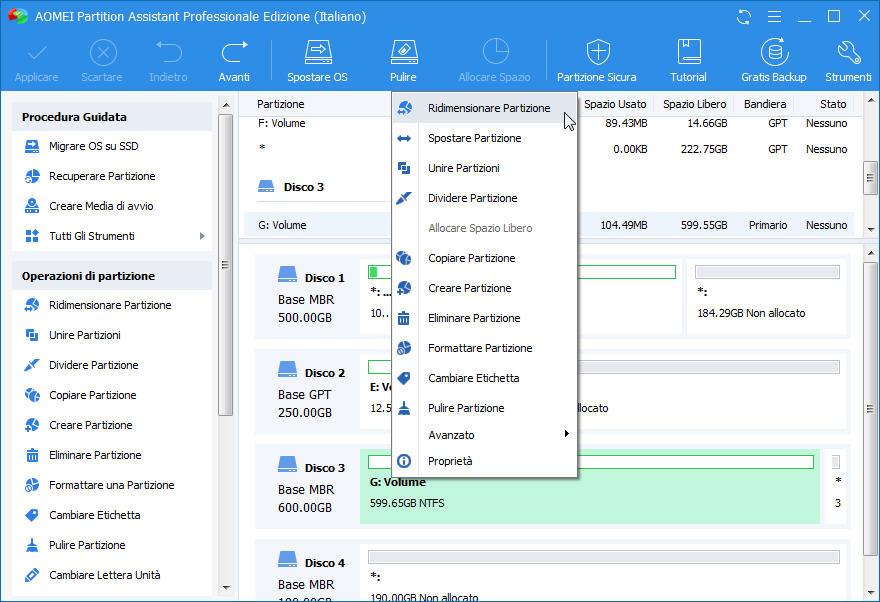
Task: Click the left sidebar scroll-up arrow
Action: coord(226,105)
